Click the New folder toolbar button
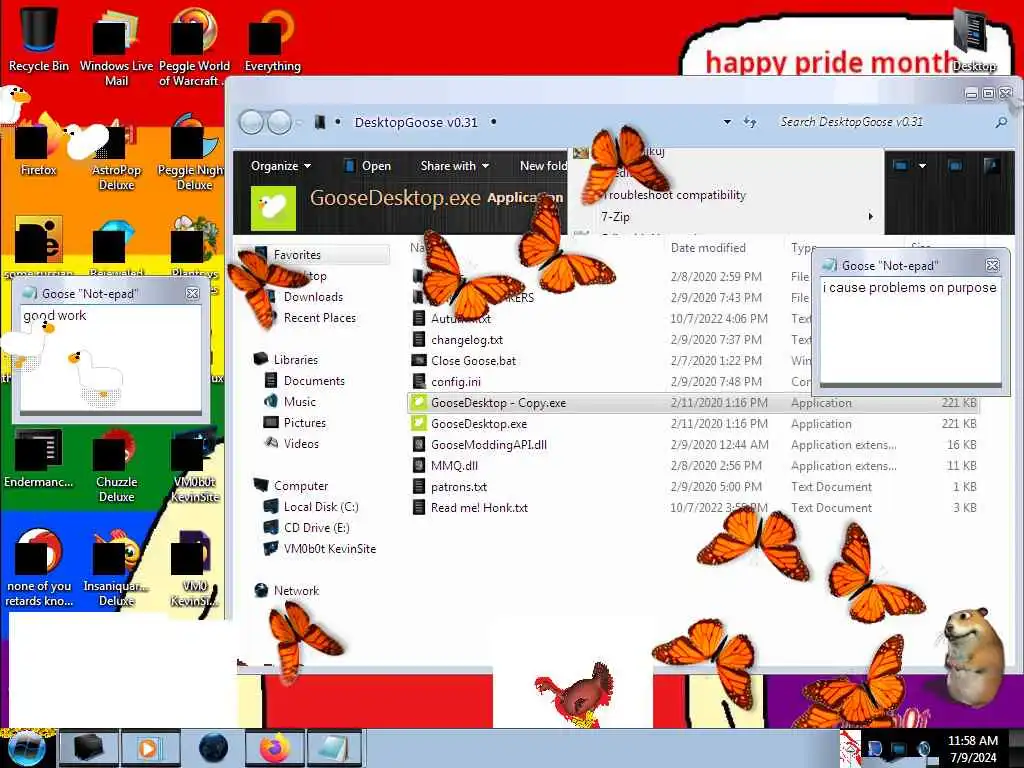The image size is (1024, 768). point(543,166)
